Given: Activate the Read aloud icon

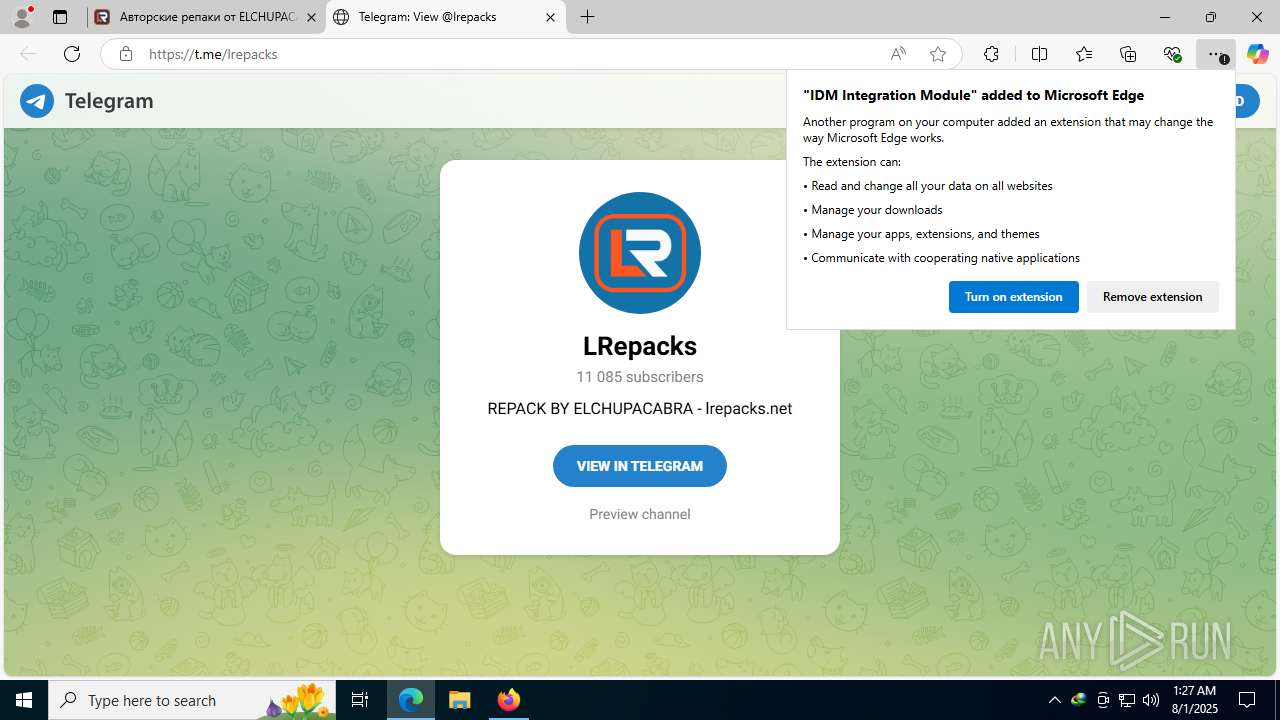Looking at the screenshot, I should tap(898, 54).
